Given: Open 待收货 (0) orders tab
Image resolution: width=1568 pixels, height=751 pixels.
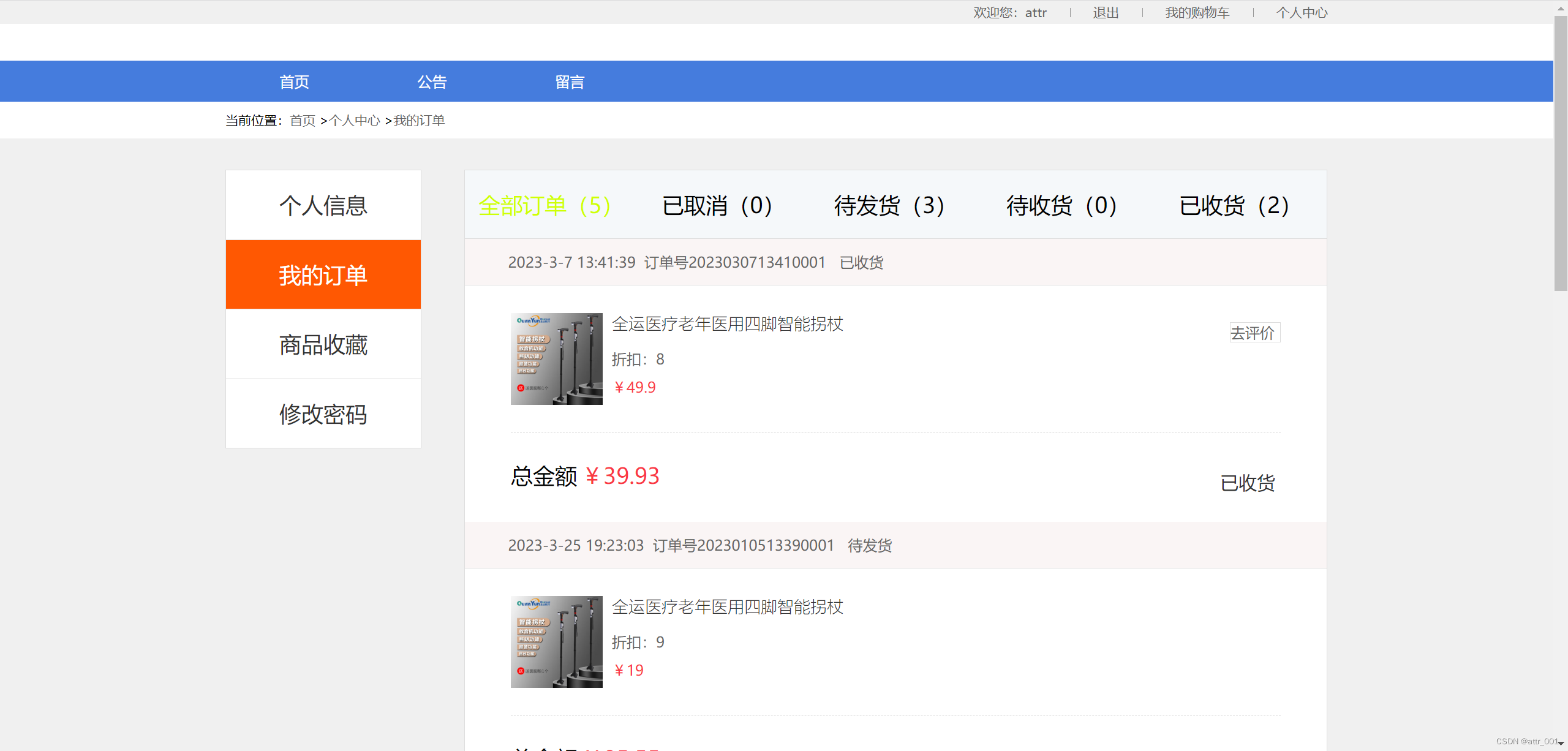Looking at the screenshot, I should [x=1061, y=205].
